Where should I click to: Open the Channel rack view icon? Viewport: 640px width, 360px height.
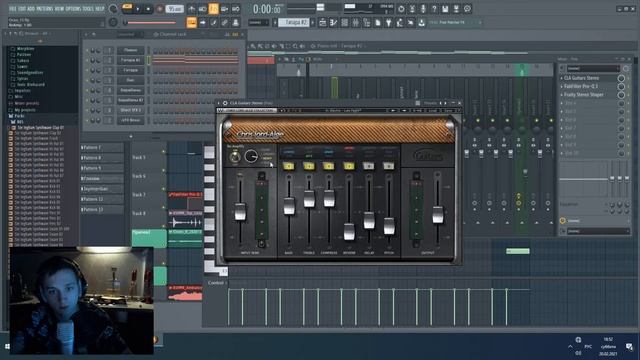point(344,22)
